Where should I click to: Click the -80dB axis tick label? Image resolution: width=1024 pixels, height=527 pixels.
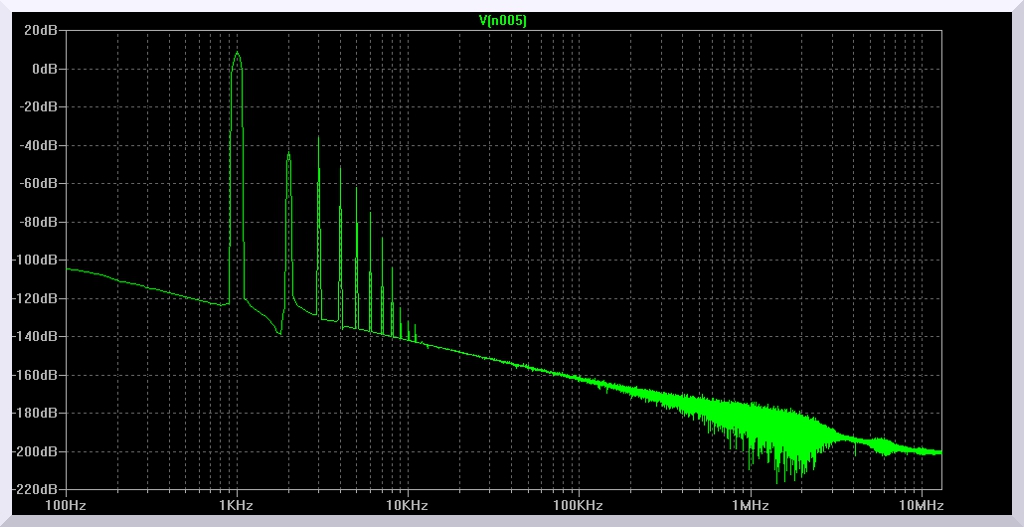(42, 222)
